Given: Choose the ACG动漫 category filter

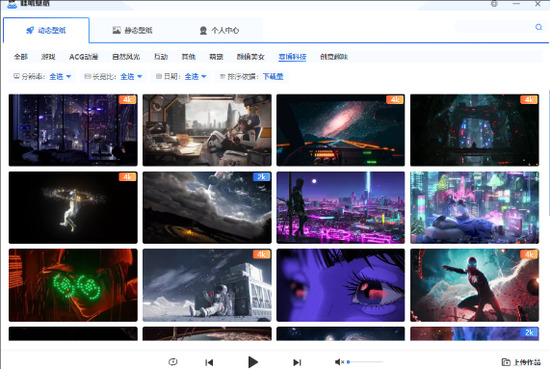Looking at the screenshot, I should click(x=83, y=57).
